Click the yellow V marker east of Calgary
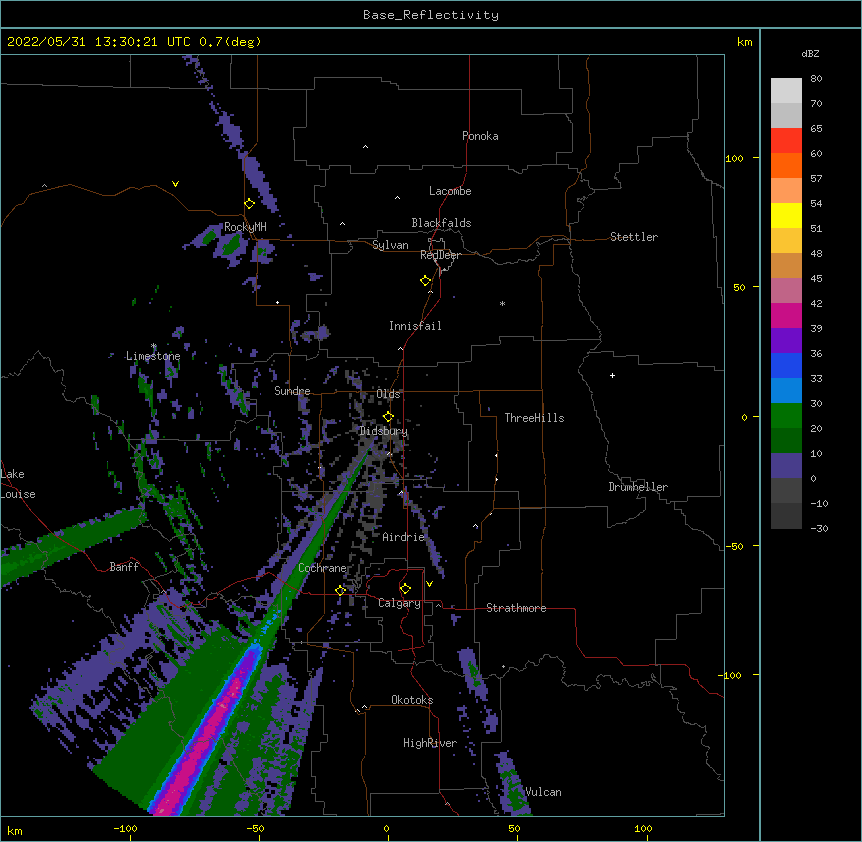Screen dimensions: 862x842 click(429, 584)
